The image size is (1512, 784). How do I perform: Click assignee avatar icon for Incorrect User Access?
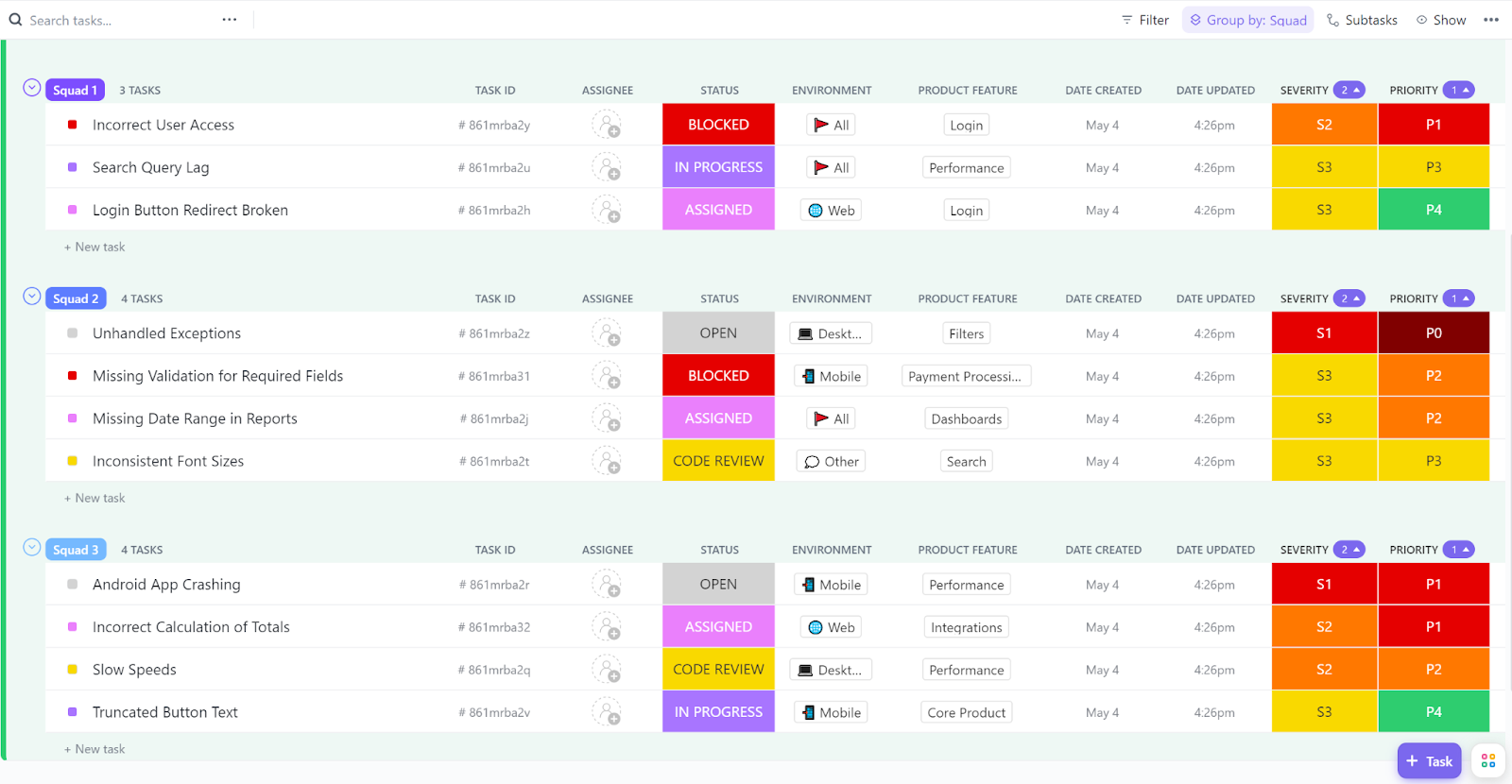click(x=607, y=125)
